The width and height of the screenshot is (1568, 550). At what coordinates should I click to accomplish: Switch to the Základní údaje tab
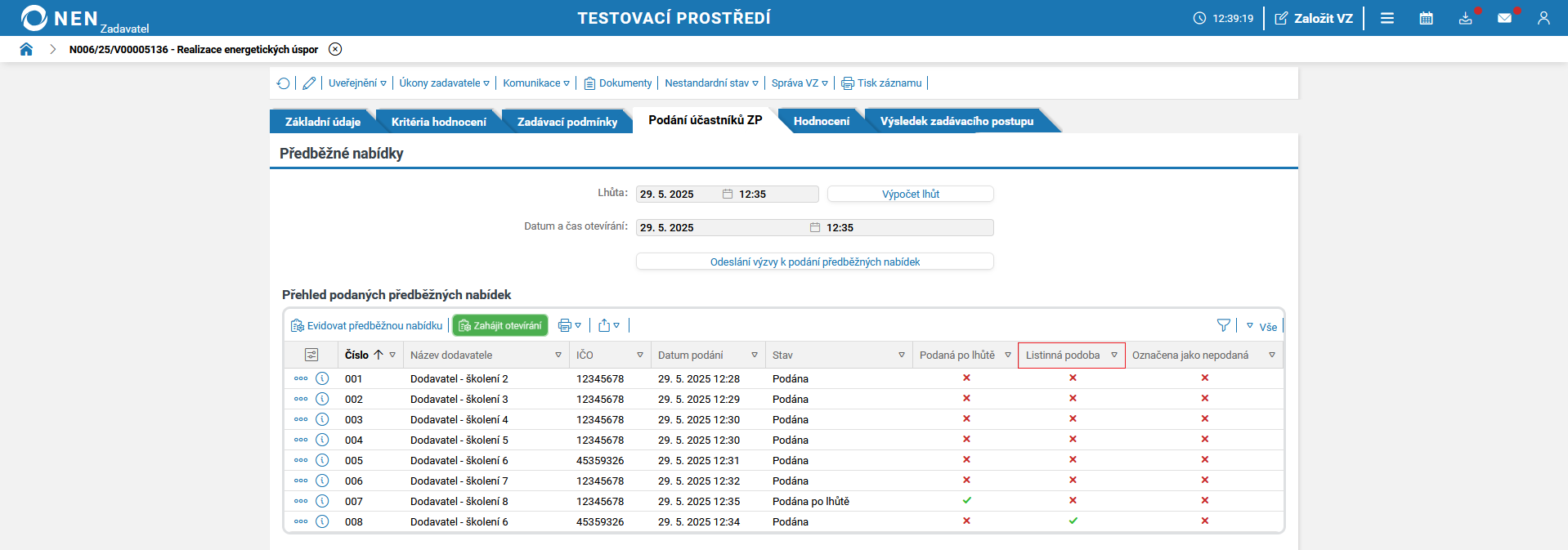322,121
